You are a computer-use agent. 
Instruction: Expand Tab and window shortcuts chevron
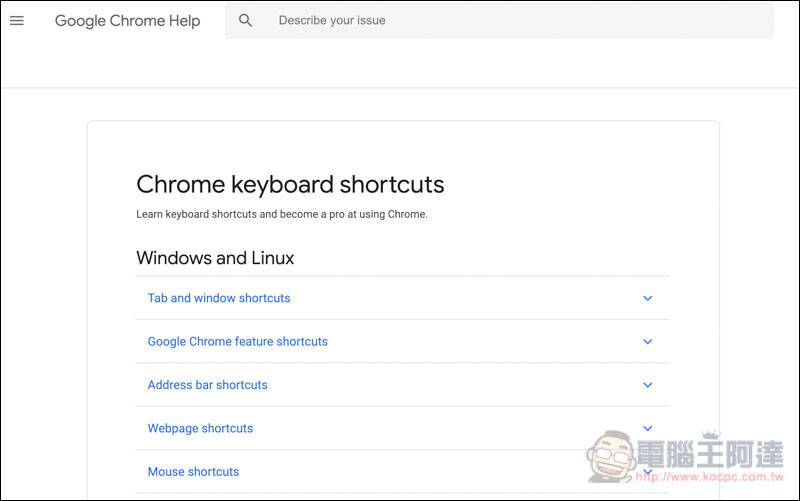pyautogui.click(x=647, y=298)
